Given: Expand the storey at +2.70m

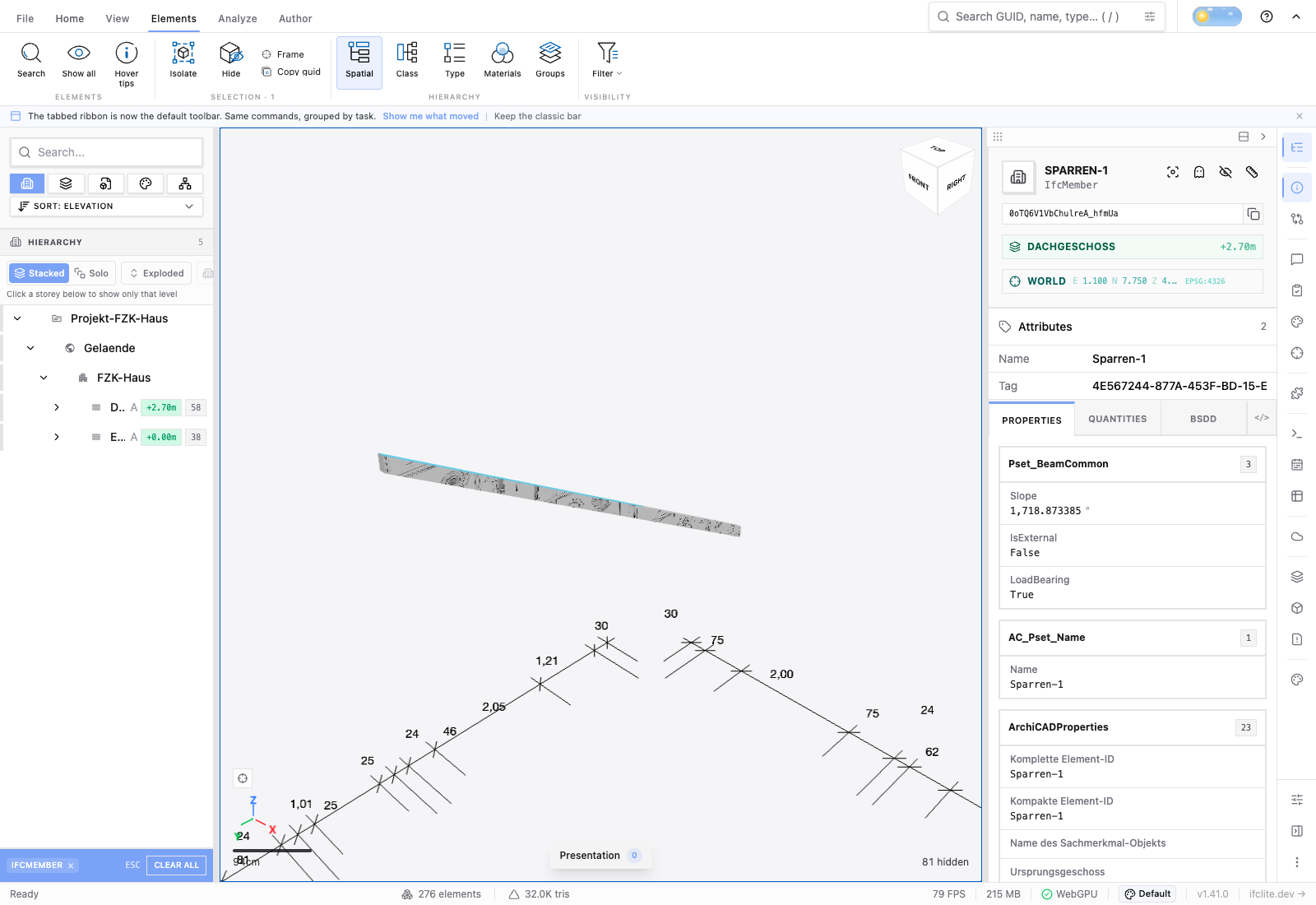Looking at the screenshot, I should pyautogui.click(x=57, y=407).
